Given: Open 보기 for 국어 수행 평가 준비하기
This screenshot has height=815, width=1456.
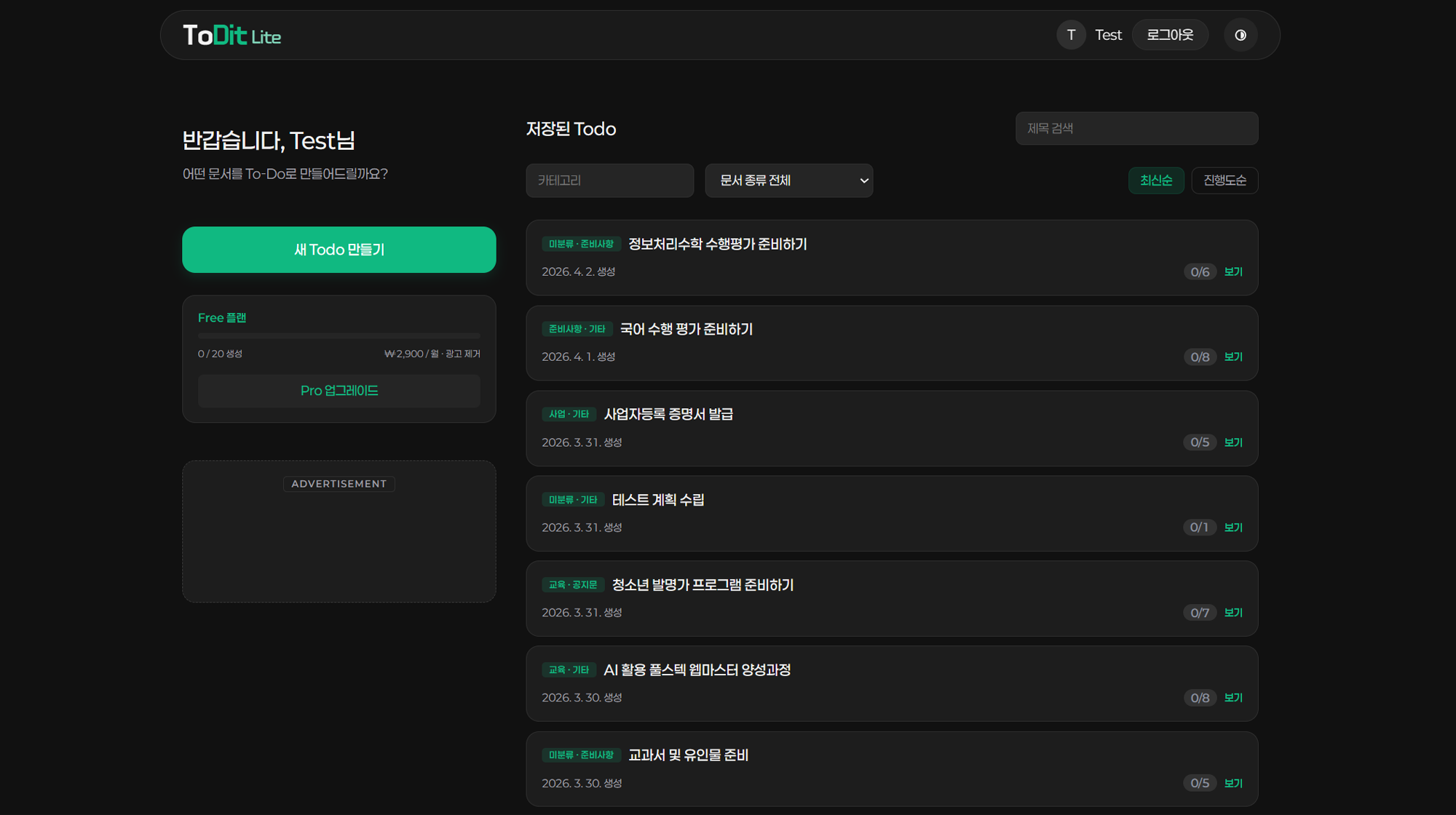Looking at the screenshot, I should coord(1233,357).
